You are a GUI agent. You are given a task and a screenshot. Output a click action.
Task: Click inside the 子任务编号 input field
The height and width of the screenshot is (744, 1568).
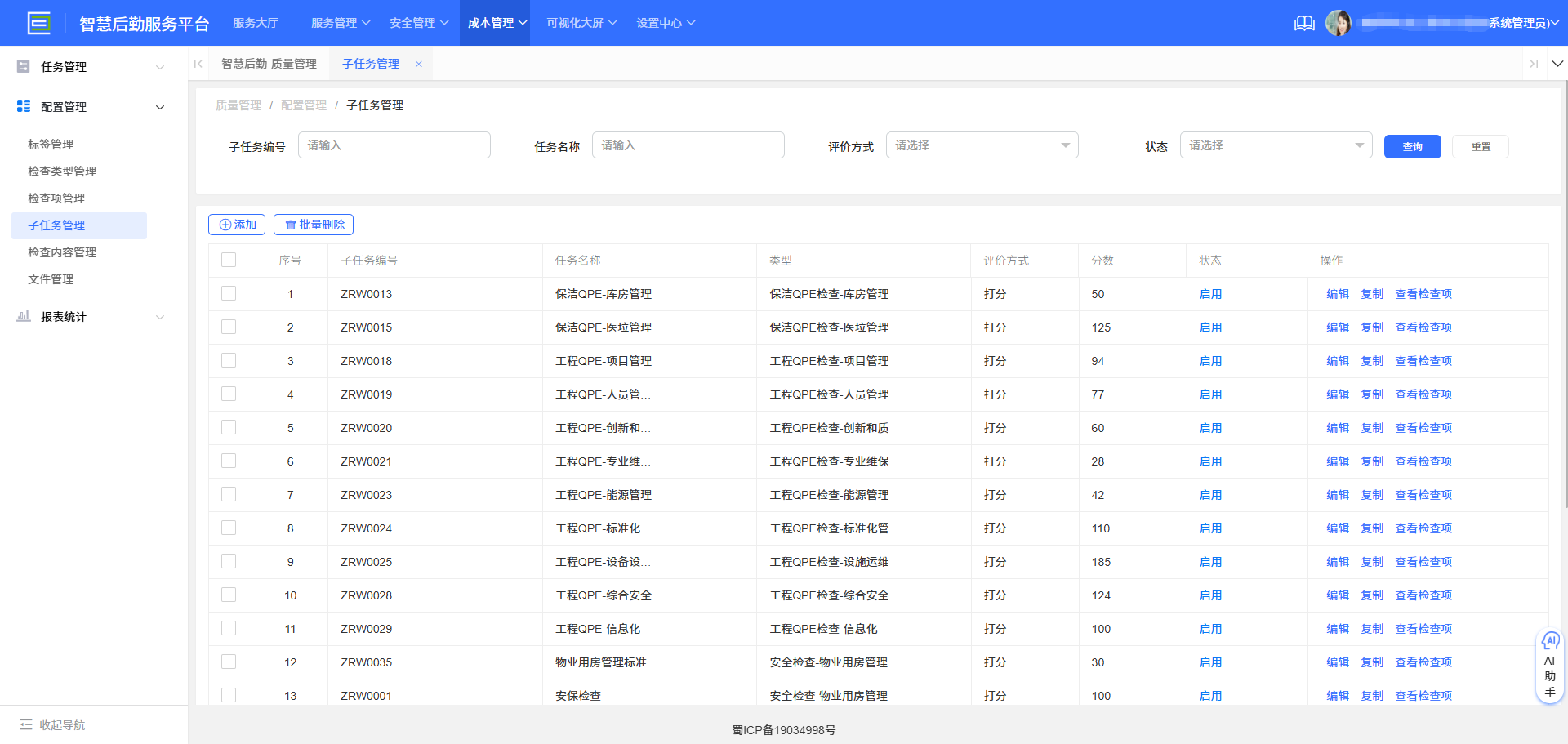[x=394, y=145]
